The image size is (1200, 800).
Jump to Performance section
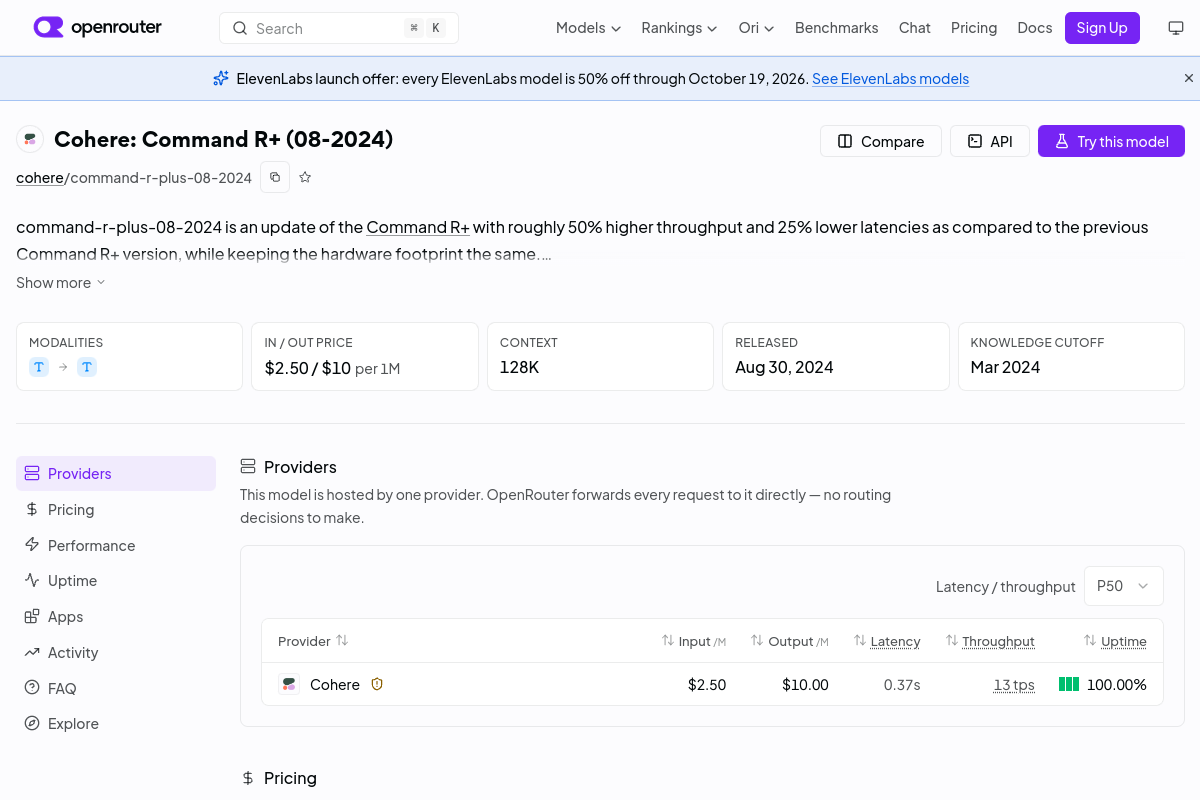(x=116, y=546)
